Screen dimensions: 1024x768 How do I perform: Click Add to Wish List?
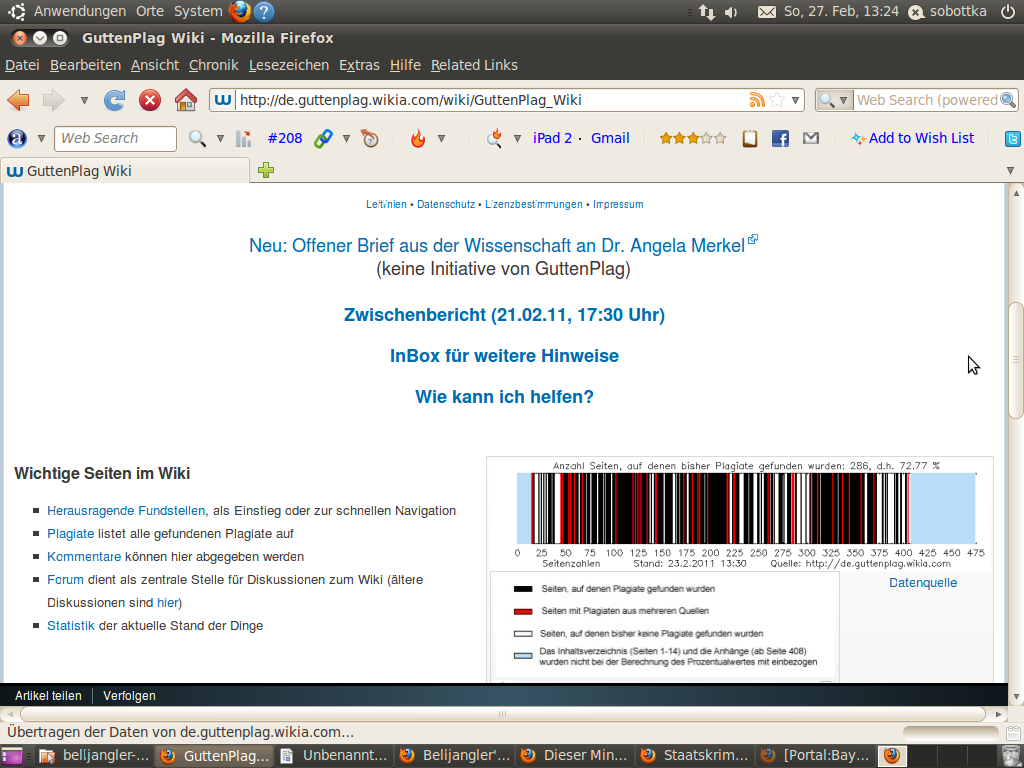pyautogui.click(x=912, y=138)
